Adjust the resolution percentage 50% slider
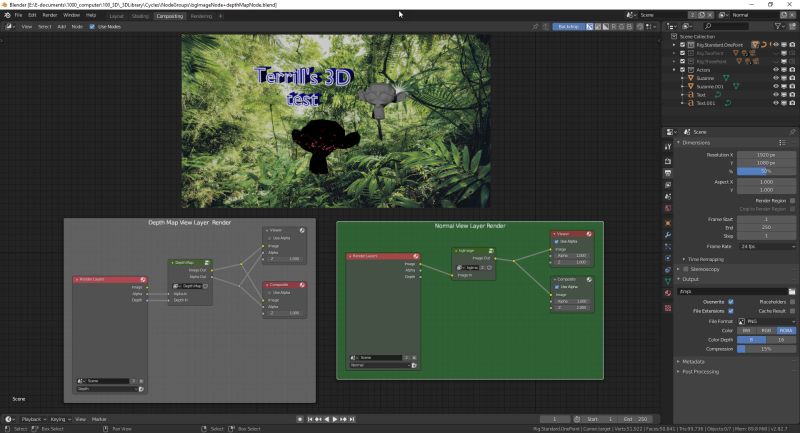This screenshot has height=433, width=800. 766,171
